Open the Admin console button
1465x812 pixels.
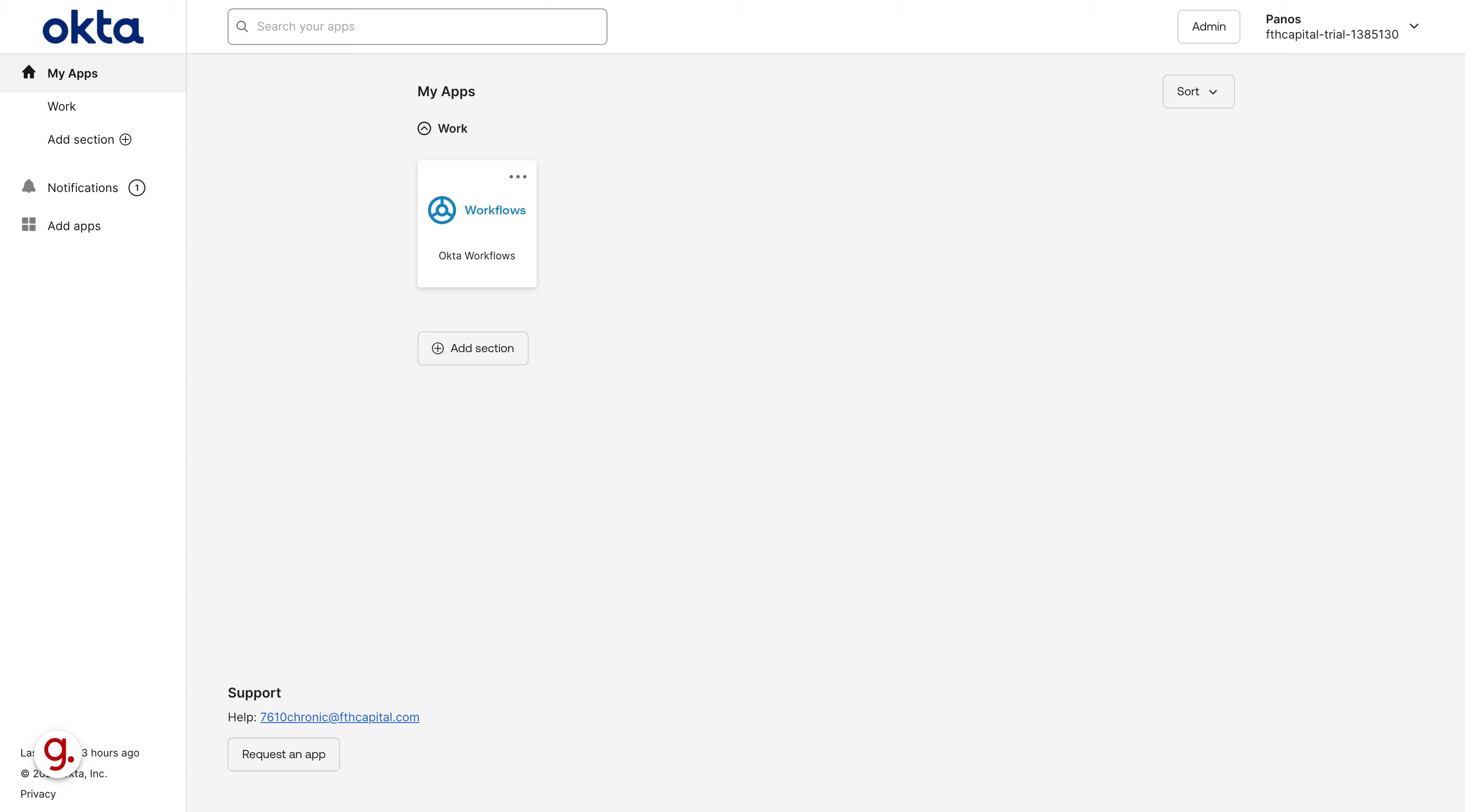click(1209, 27)
